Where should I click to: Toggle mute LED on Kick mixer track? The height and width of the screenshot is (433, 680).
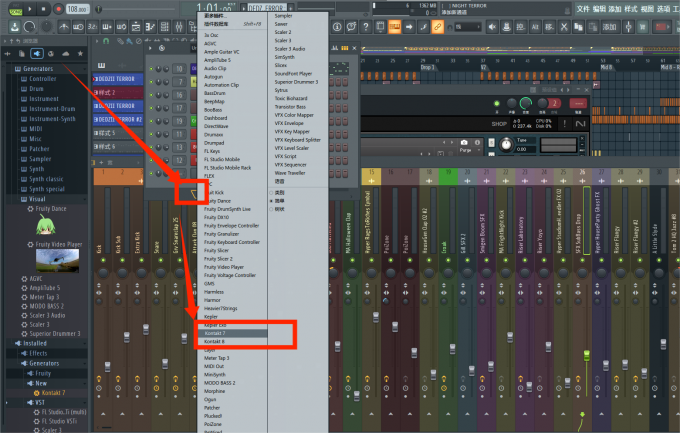click(103, 260)
